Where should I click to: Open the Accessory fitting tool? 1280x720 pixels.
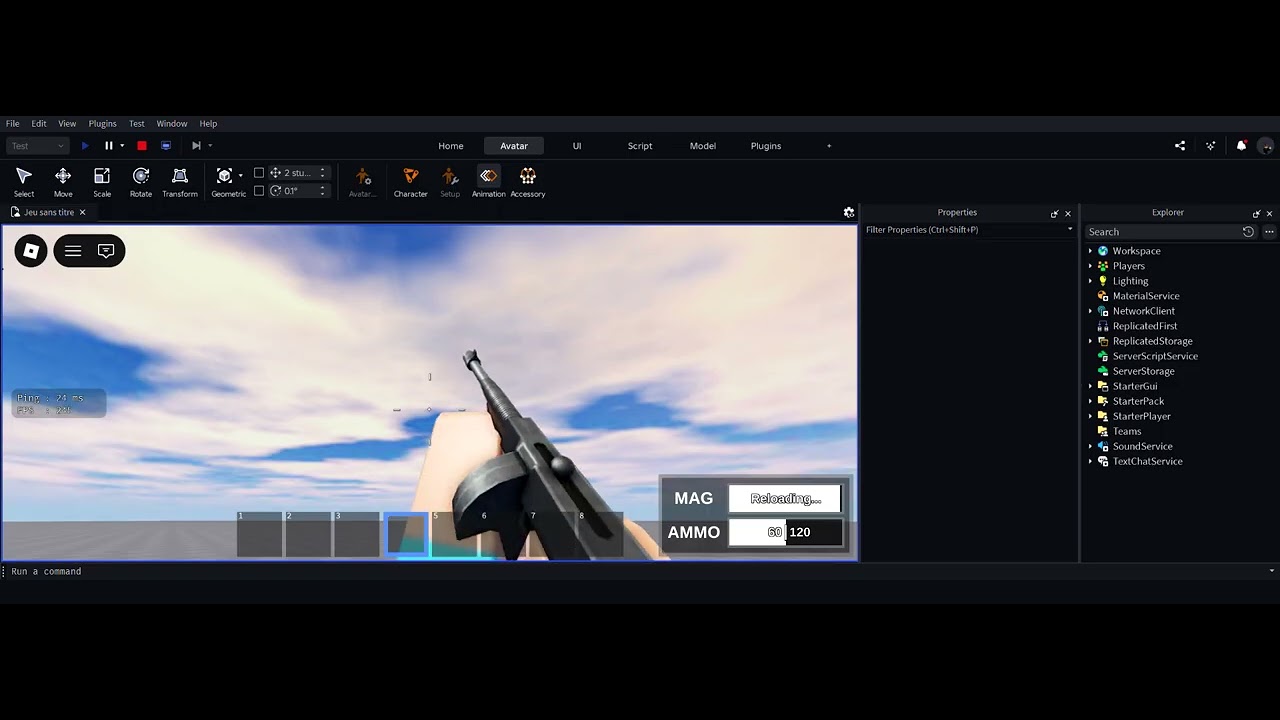click(528, 176)
